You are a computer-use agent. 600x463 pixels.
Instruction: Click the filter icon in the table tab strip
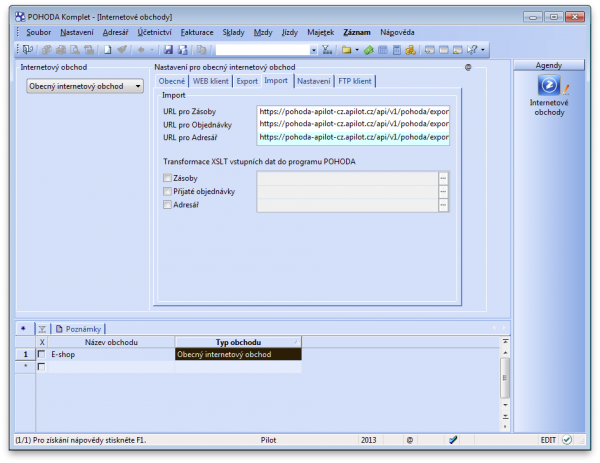point(42,329)
